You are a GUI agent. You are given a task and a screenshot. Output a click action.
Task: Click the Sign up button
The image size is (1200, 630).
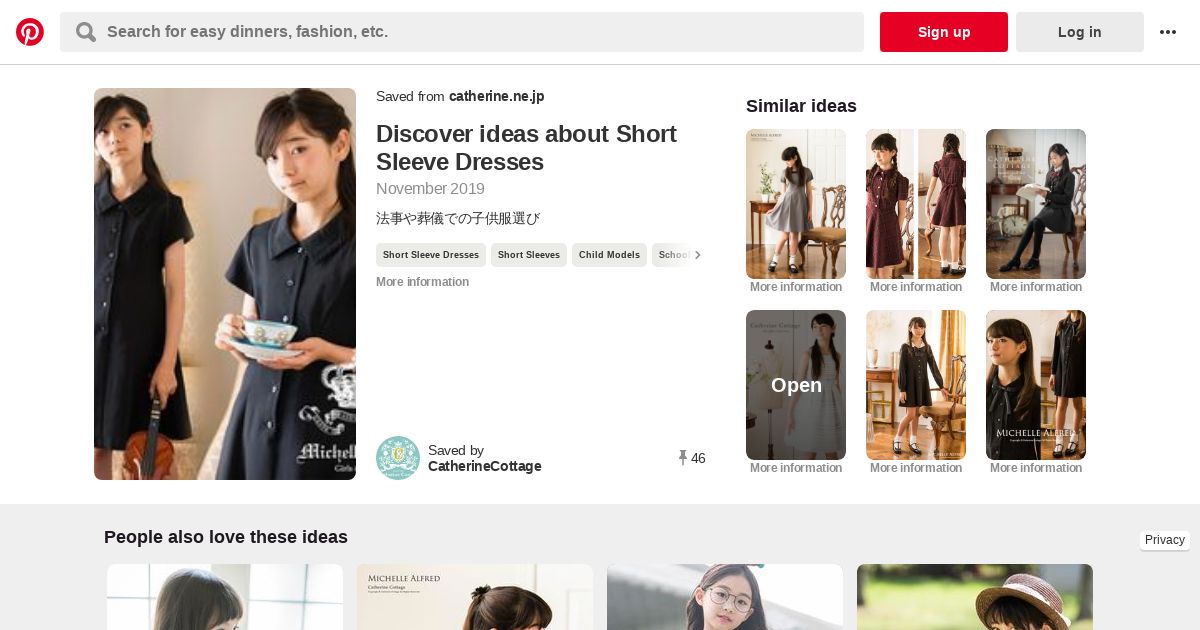(944, 32)
